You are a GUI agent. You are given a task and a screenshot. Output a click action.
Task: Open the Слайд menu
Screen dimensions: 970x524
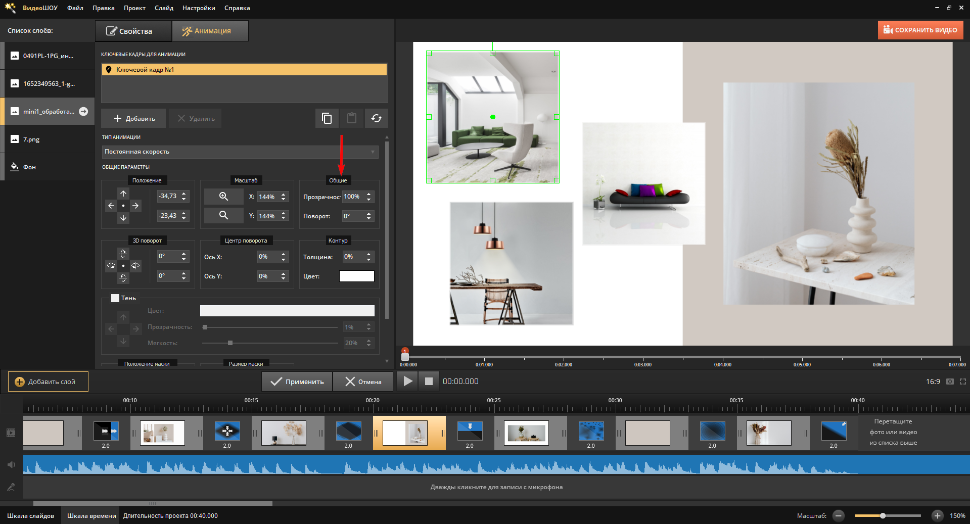(164, 8)
